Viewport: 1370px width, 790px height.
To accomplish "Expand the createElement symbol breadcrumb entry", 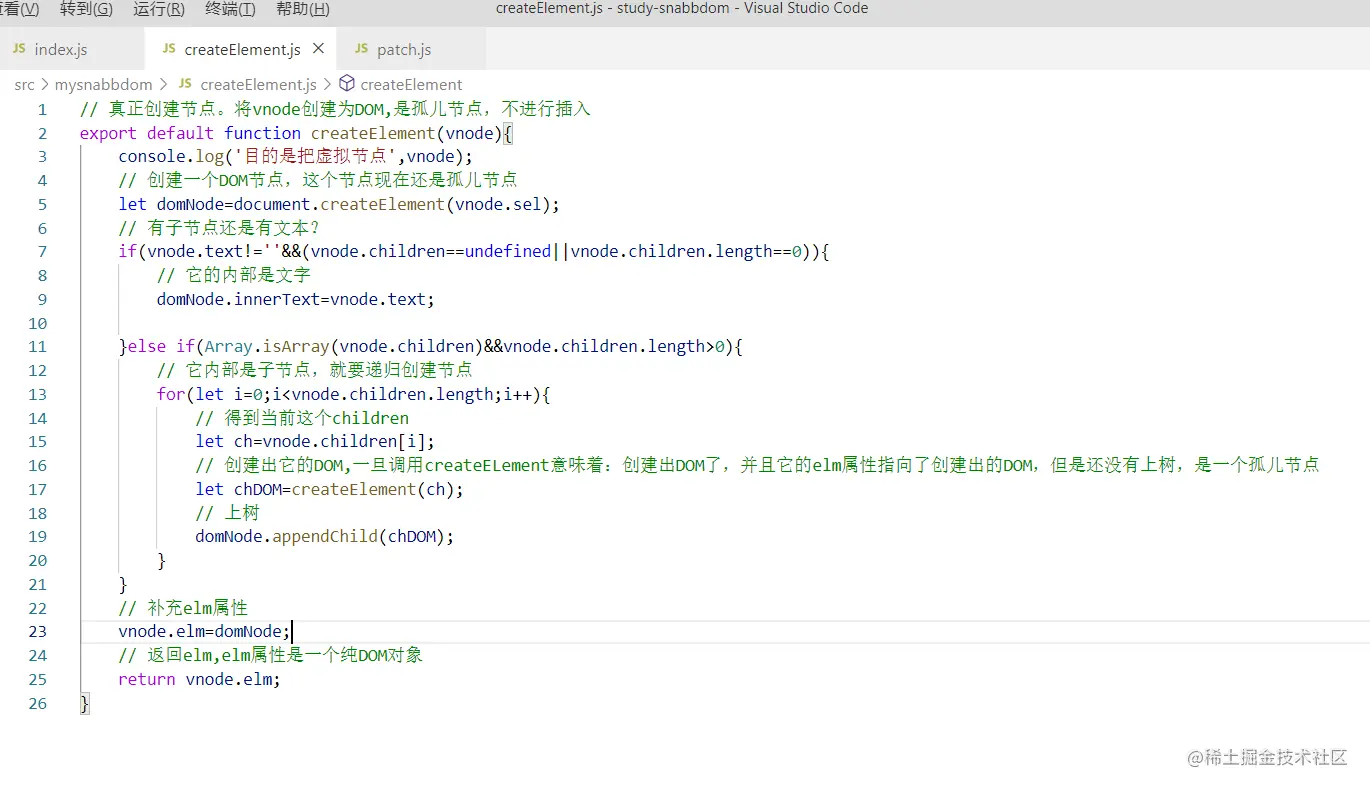I will [411, 84].
